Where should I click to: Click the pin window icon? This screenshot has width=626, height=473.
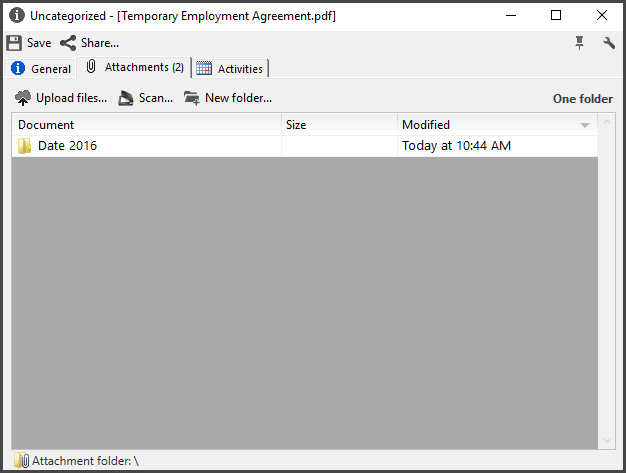579,42
